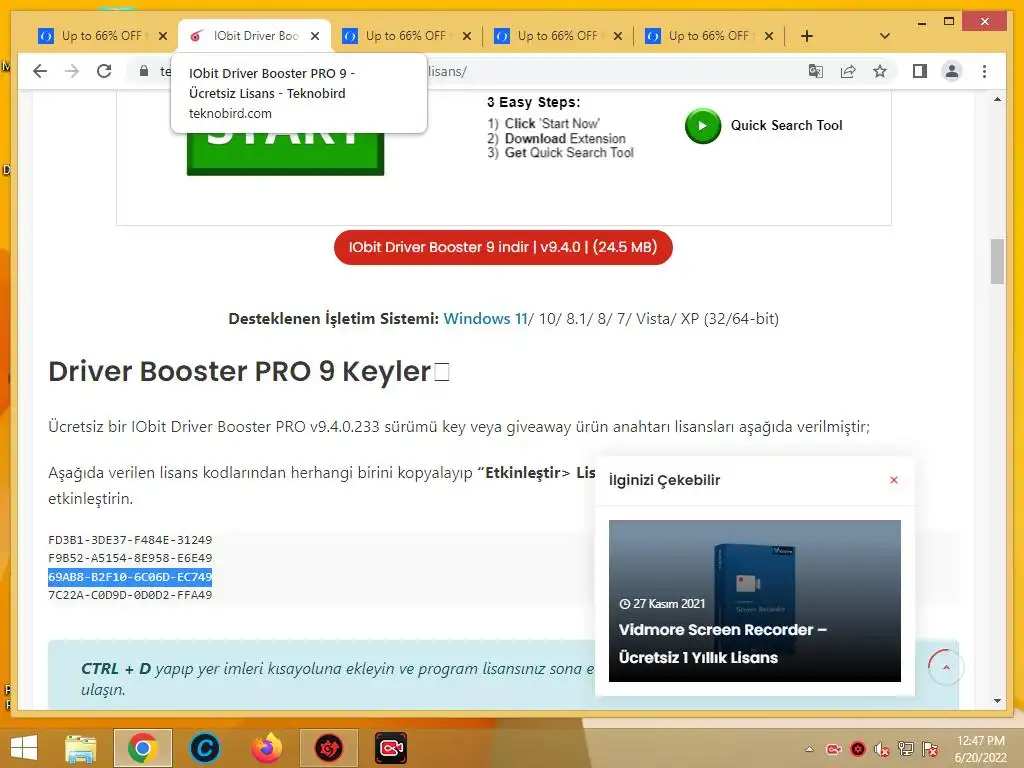
Task: Open File Explorer from the taskbar
Action: coord(81,748)
